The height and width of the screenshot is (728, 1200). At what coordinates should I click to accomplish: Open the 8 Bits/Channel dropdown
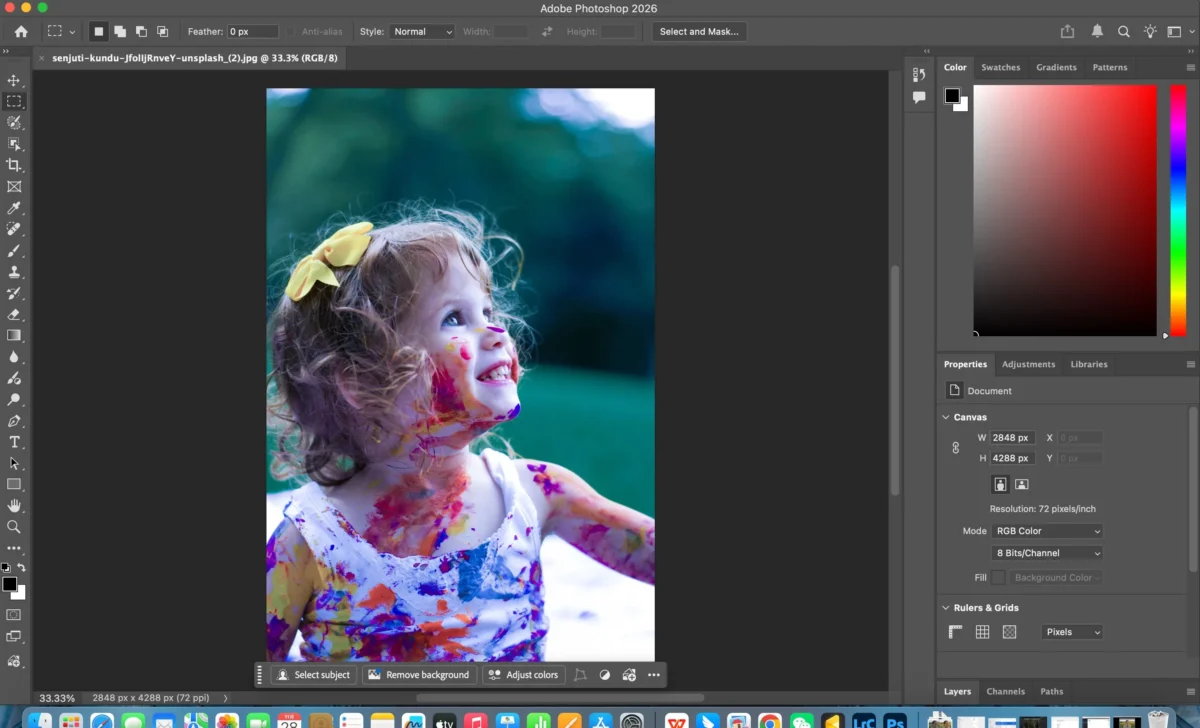click(x=1047, y=552)
